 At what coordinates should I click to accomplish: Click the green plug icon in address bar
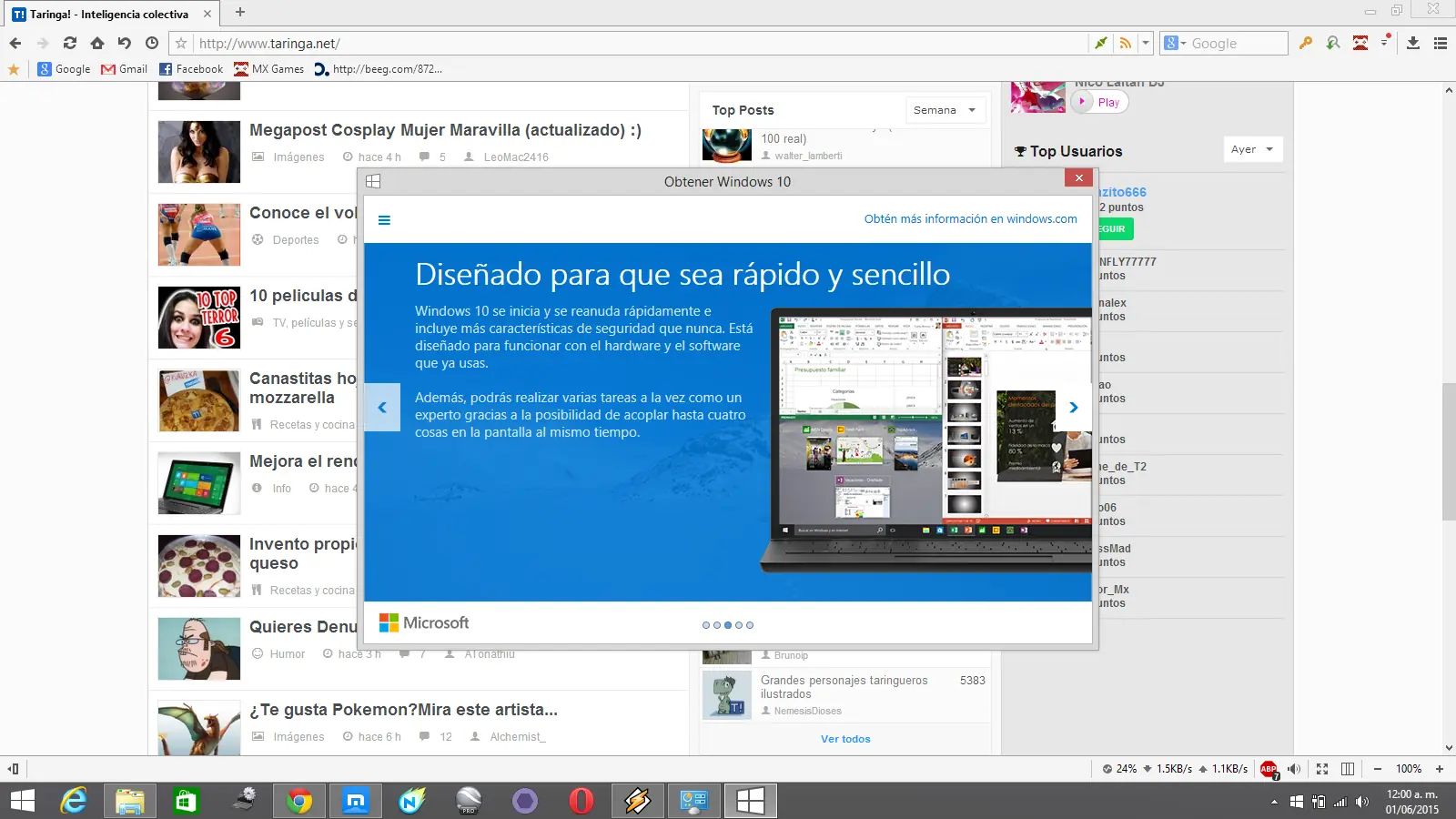pyautogui.click(x=1101, y=43)
